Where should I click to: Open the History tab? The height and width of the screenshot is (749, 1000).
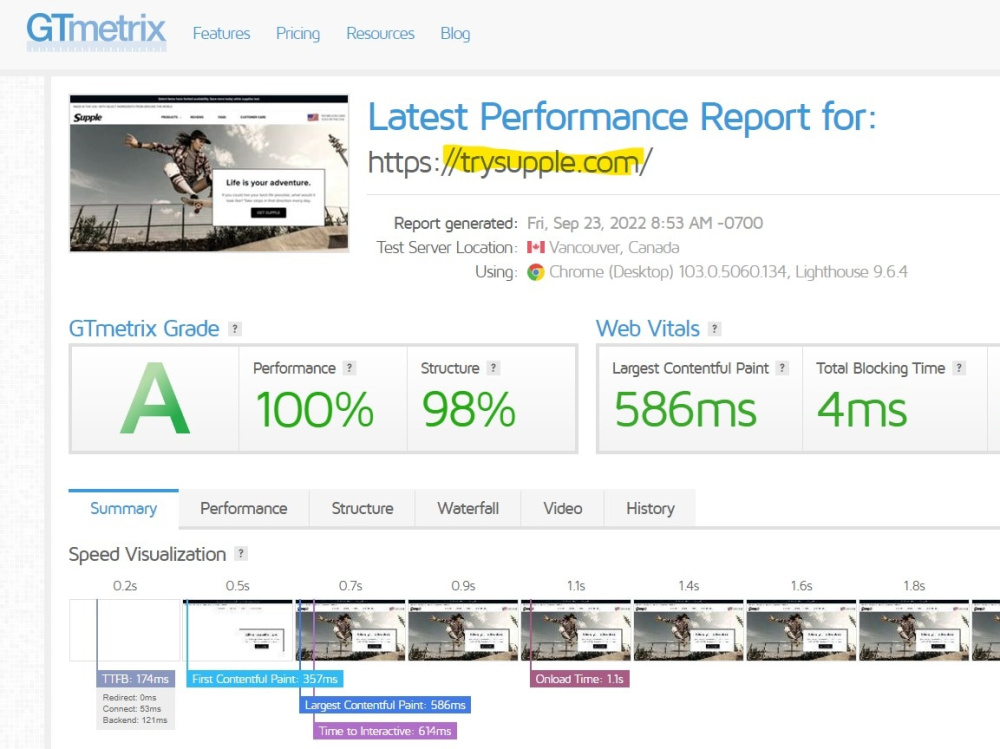[650, 508]
